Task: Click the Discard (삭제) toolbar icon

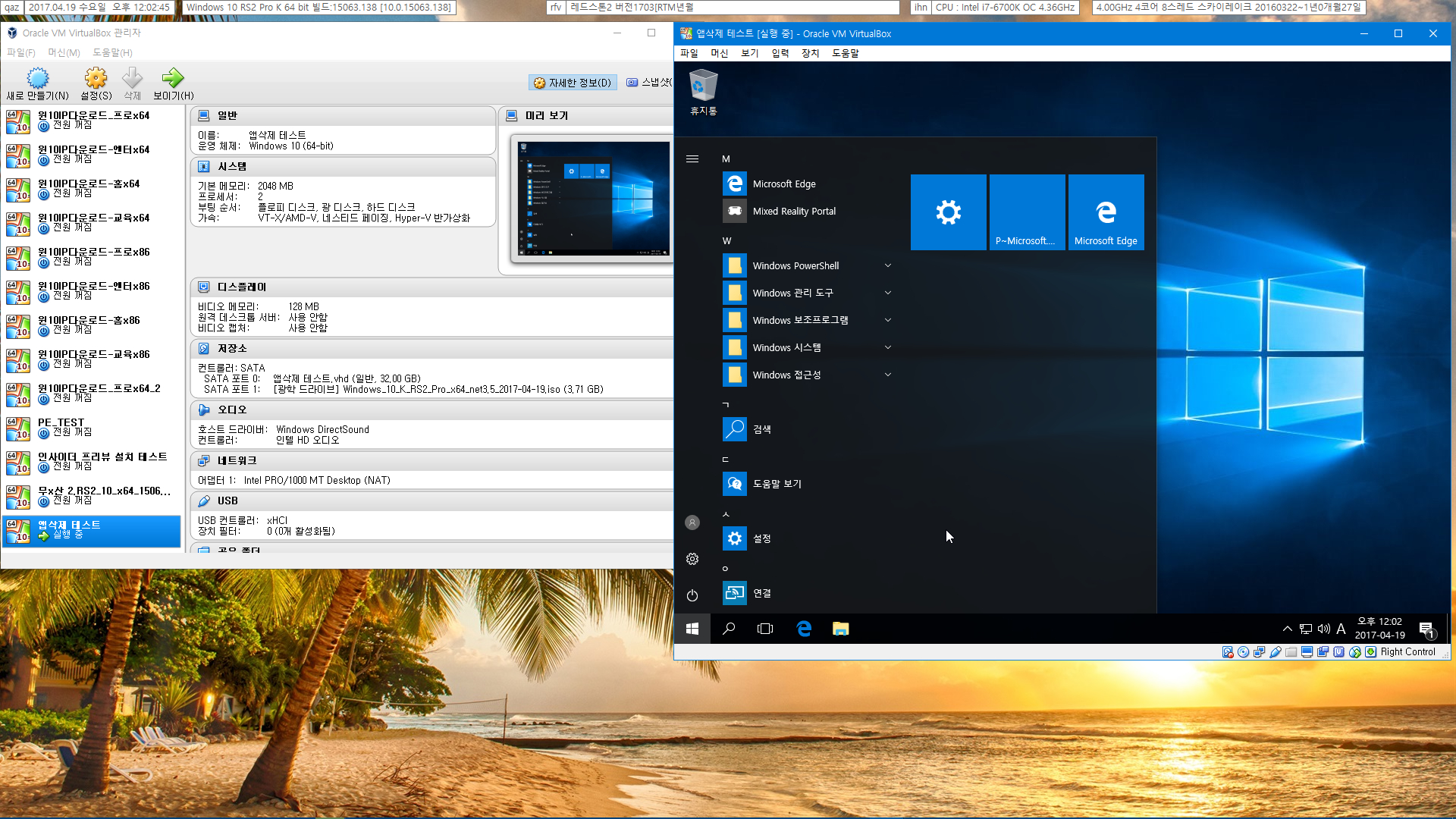Action: 132,78
